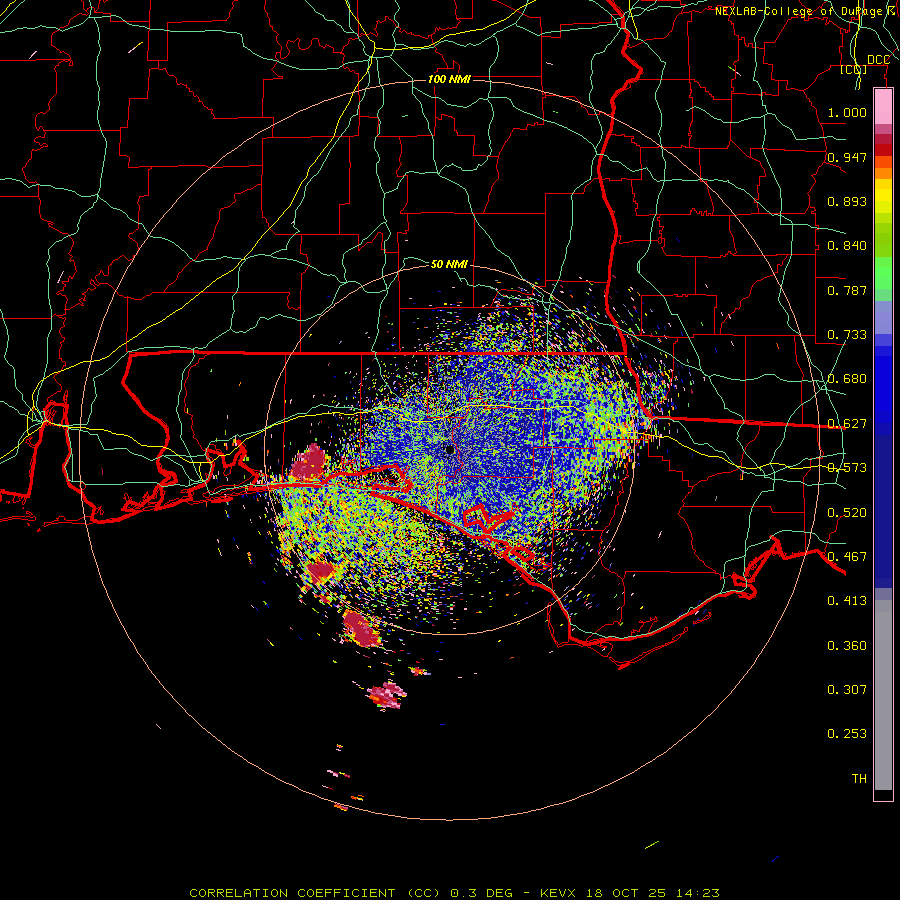Click the "KEVX" radar ID in the caption
900x900 pixels.
[560, 893]
